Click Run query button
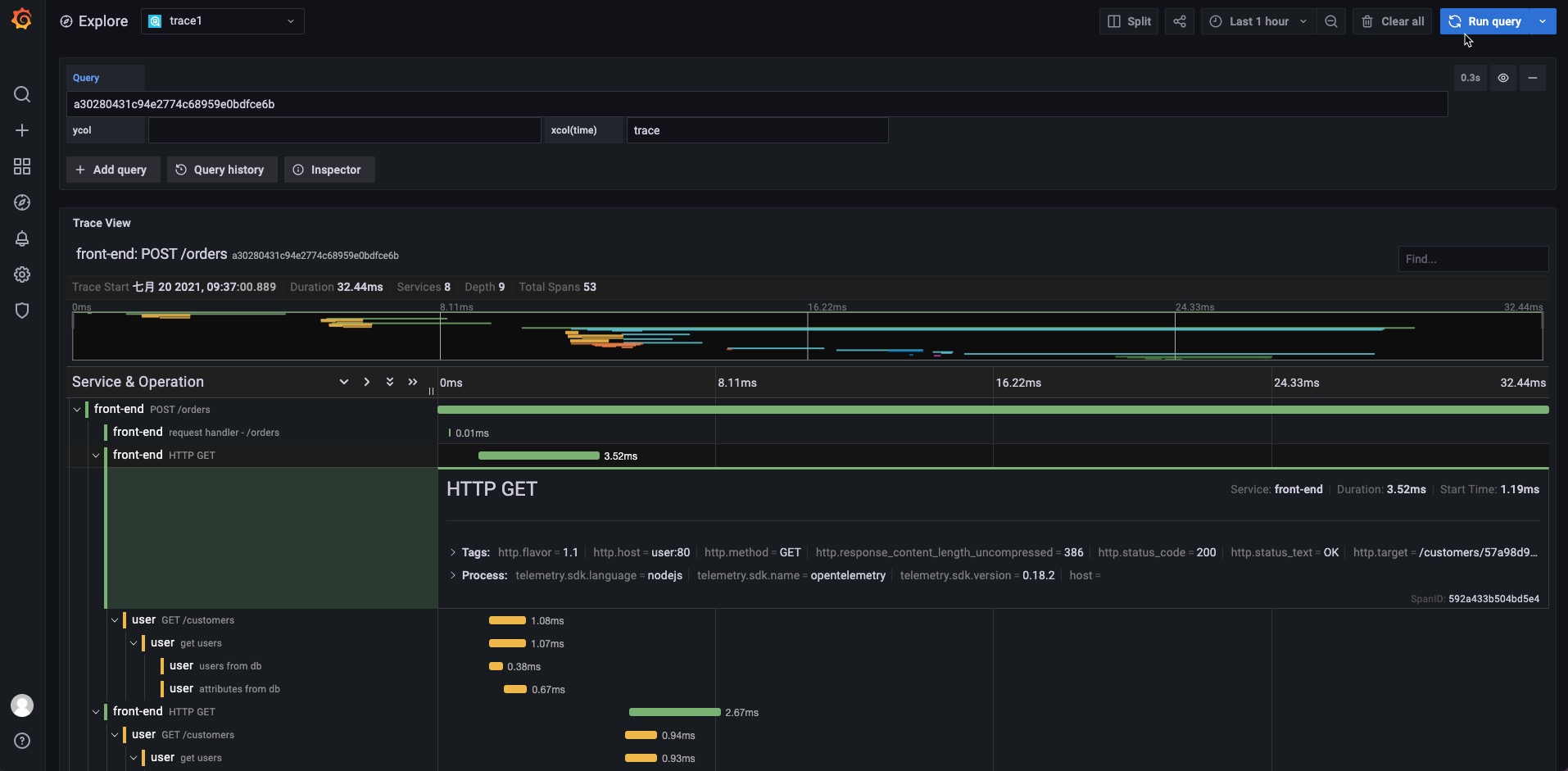Viewport: 1568px width, 771px height. pos(1485,21)
